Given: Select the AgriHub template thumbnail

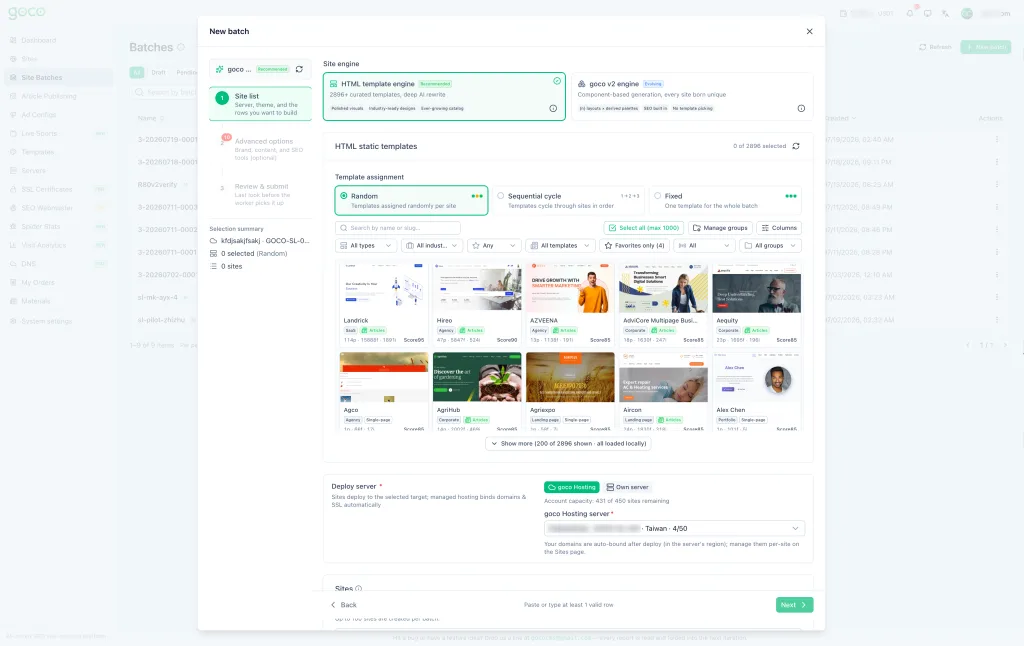Looking at the screenshot, I should 477,377.
